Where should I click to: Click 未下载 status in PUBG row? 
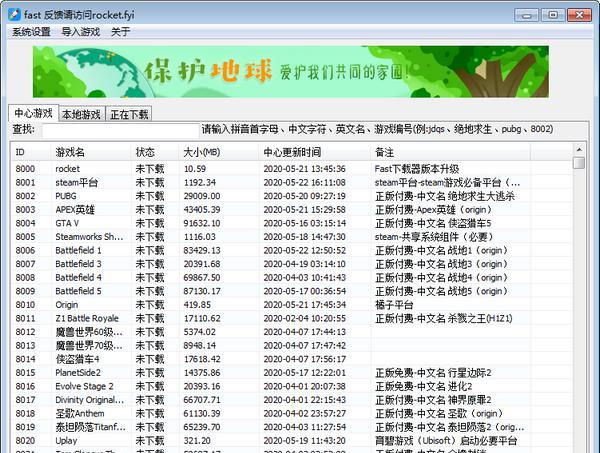[150, 196]
